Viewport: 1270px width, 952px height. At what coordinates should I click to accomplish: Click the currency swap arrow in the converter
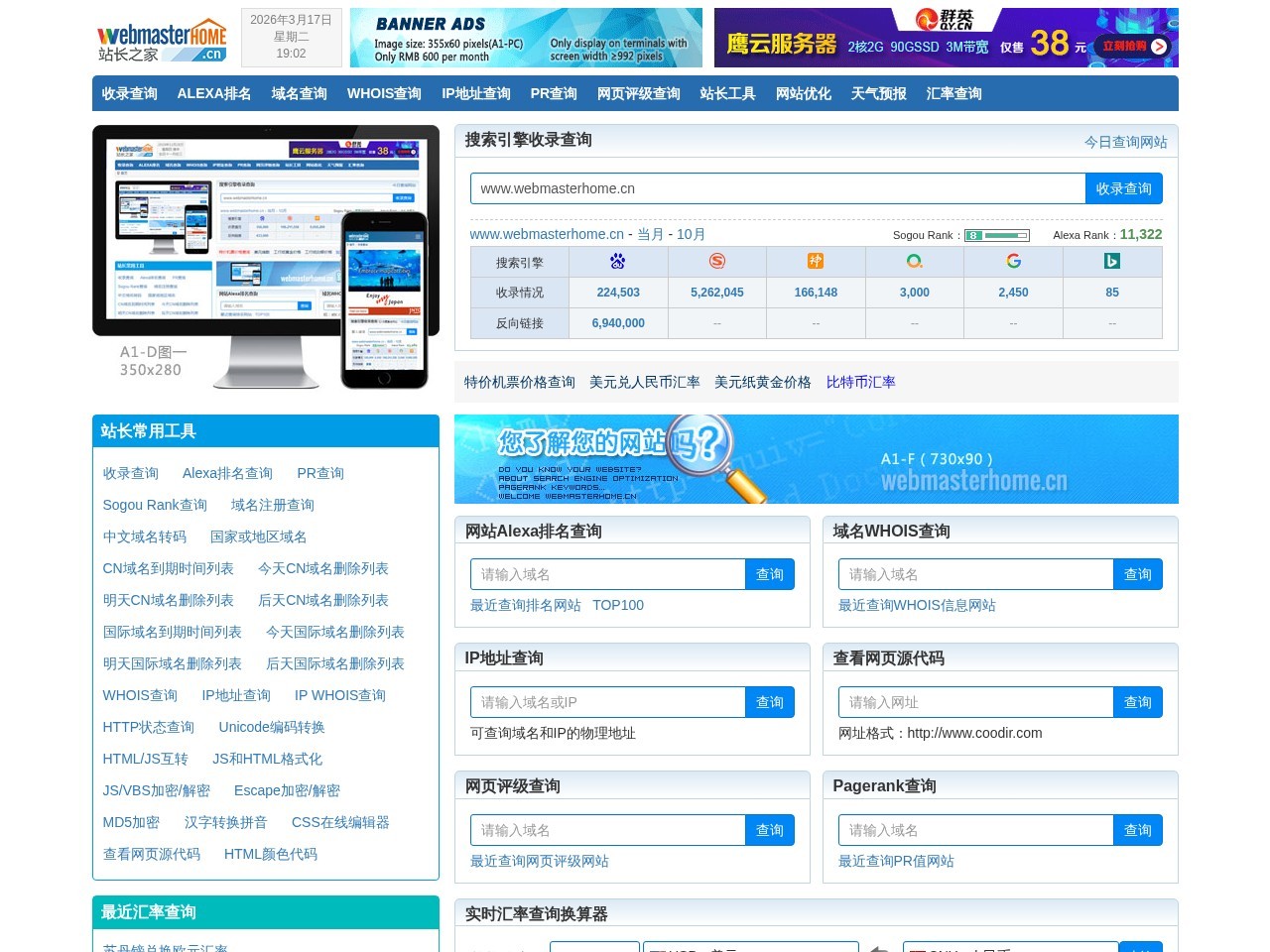click(x=879, y=947)
